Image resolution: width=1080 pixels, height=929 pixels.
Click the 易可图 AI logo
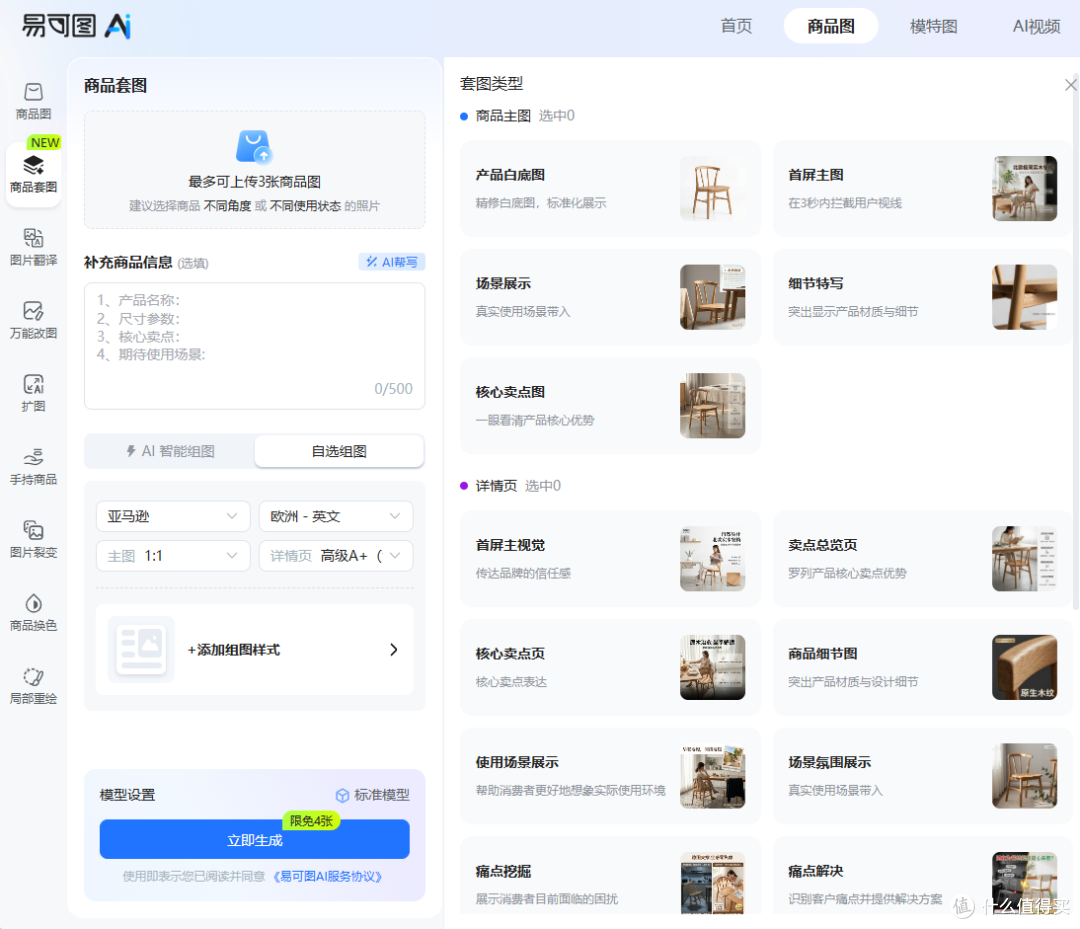pos(76,26)
